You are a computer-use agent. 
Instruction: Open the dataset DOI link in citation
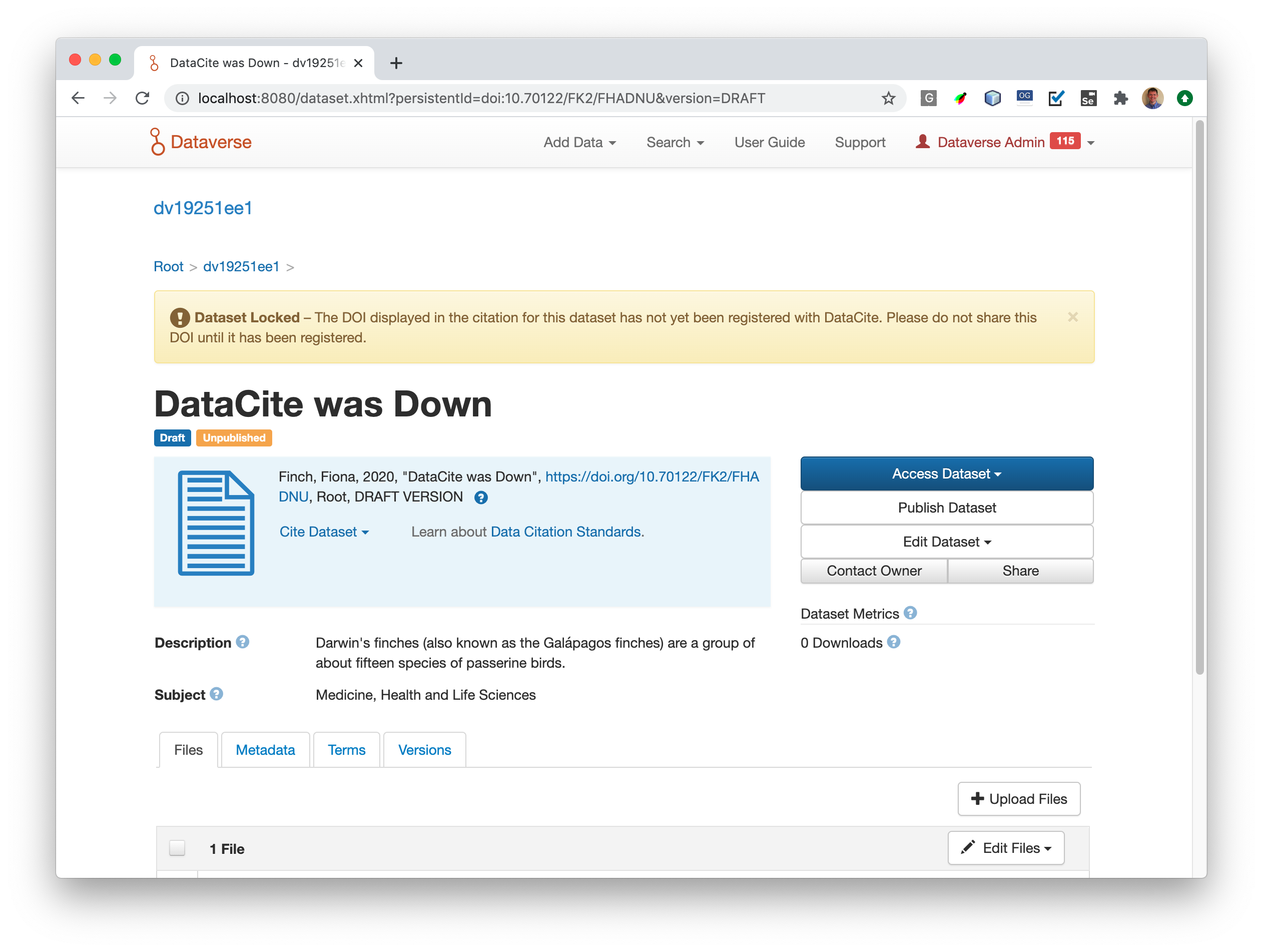(652, 477)
